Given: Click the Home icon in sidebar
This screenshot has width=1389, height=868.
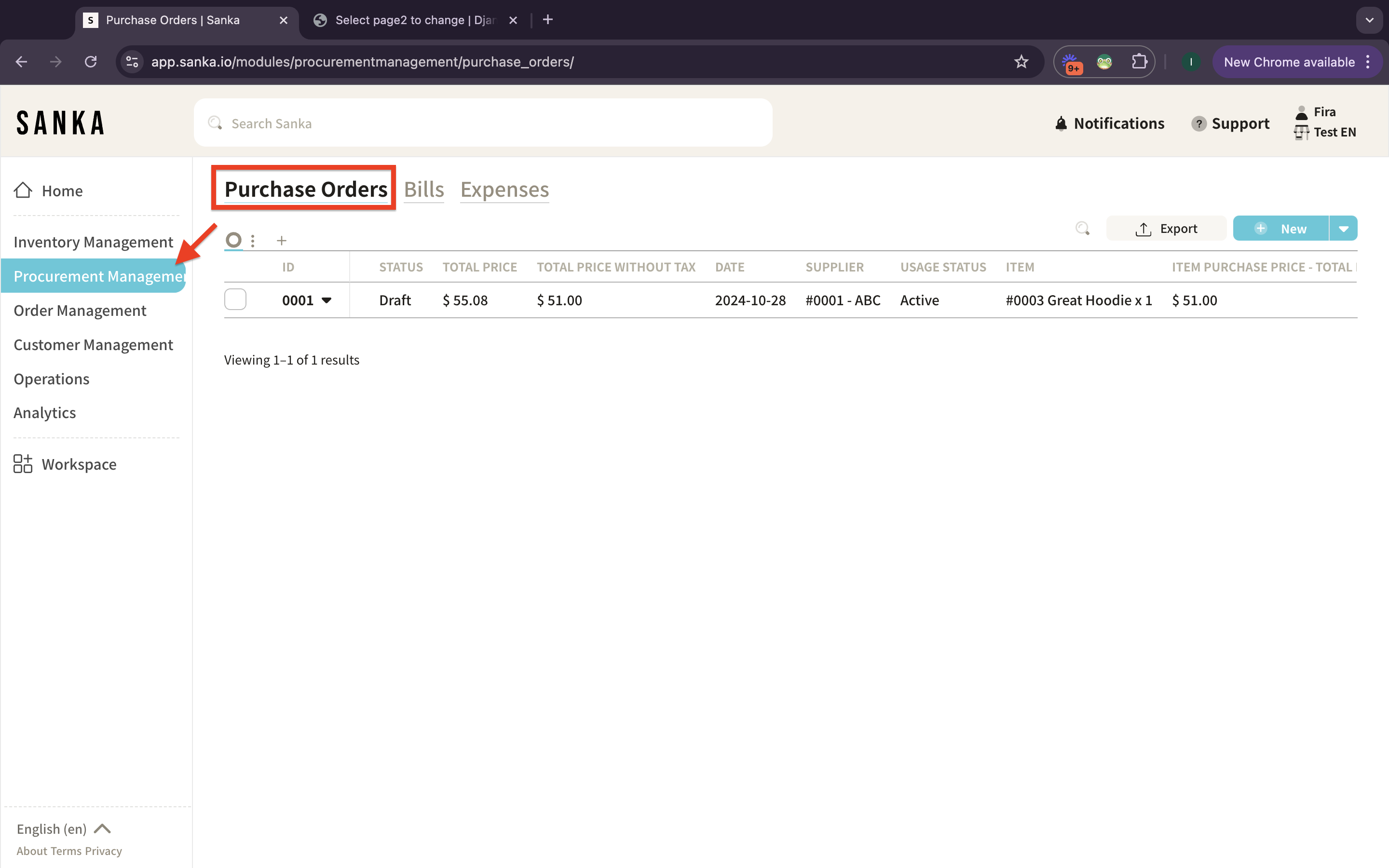Looking at the screenshot, I should (x=23, y=190).
